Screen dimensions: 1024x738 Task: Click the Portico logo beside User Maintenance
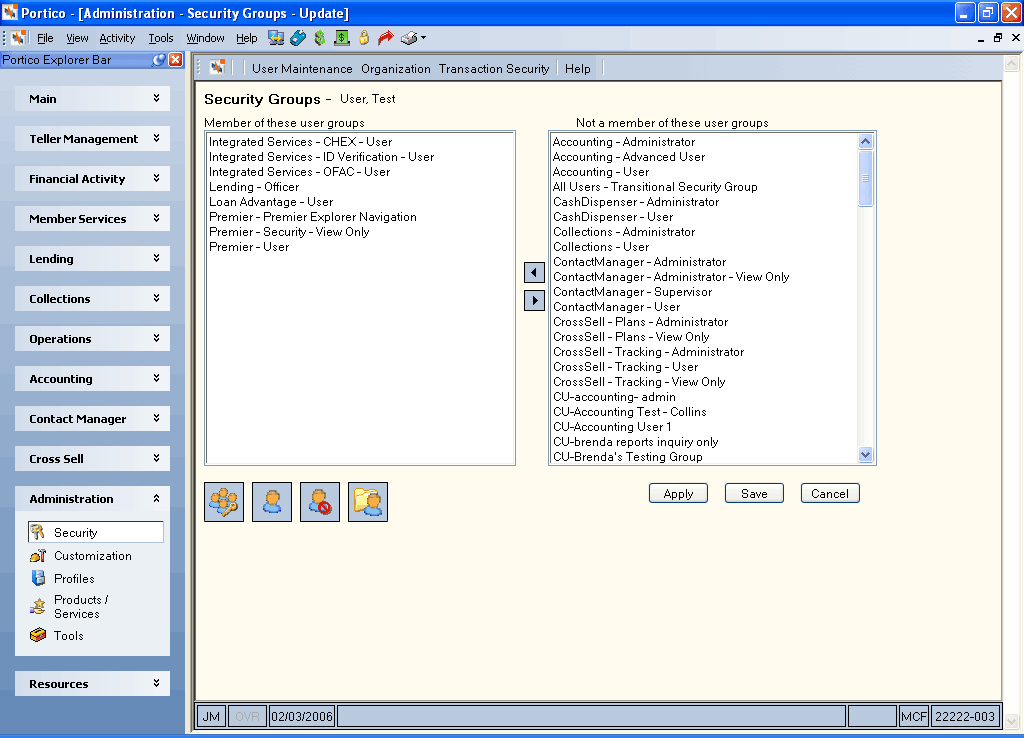coord(217,67)
